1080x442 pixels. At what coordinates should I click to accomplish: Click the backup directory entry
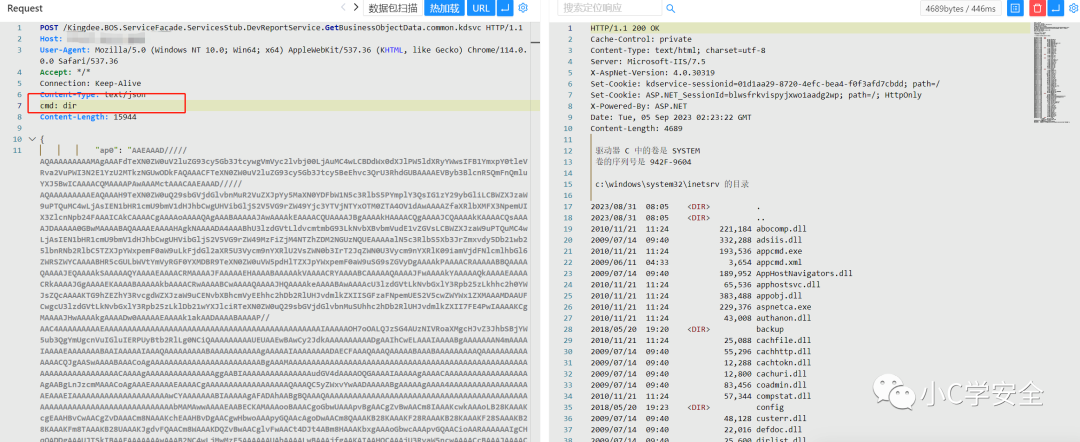[769, 329]
